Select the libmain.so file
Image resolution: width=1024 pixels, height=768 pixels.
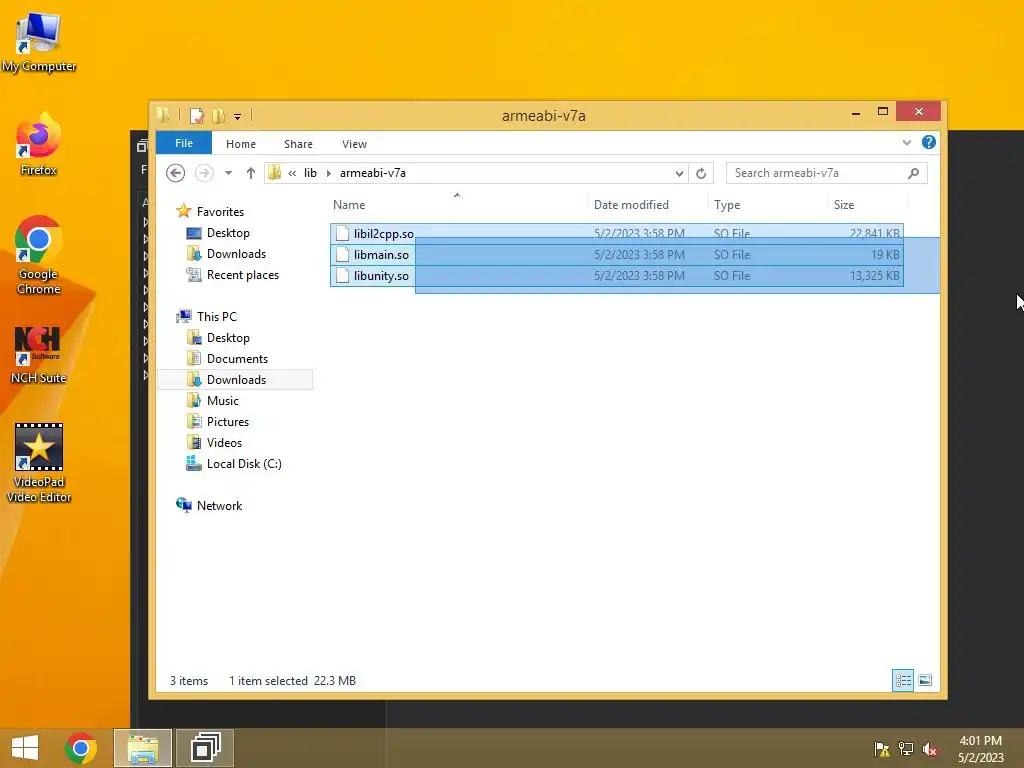(x=616, y=255)
